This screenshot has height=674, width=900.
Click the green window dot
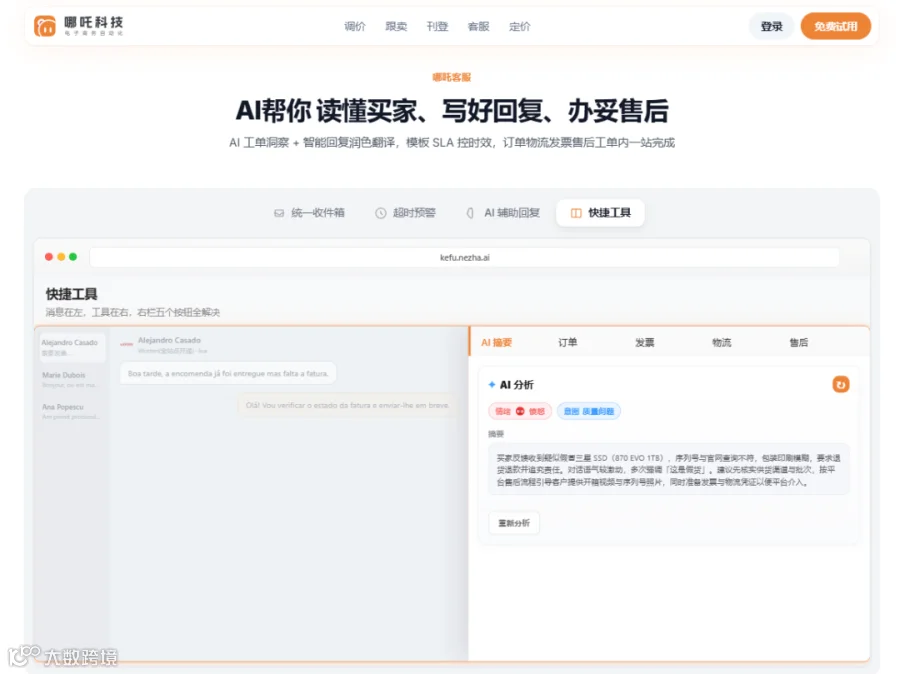pos(73,257)
